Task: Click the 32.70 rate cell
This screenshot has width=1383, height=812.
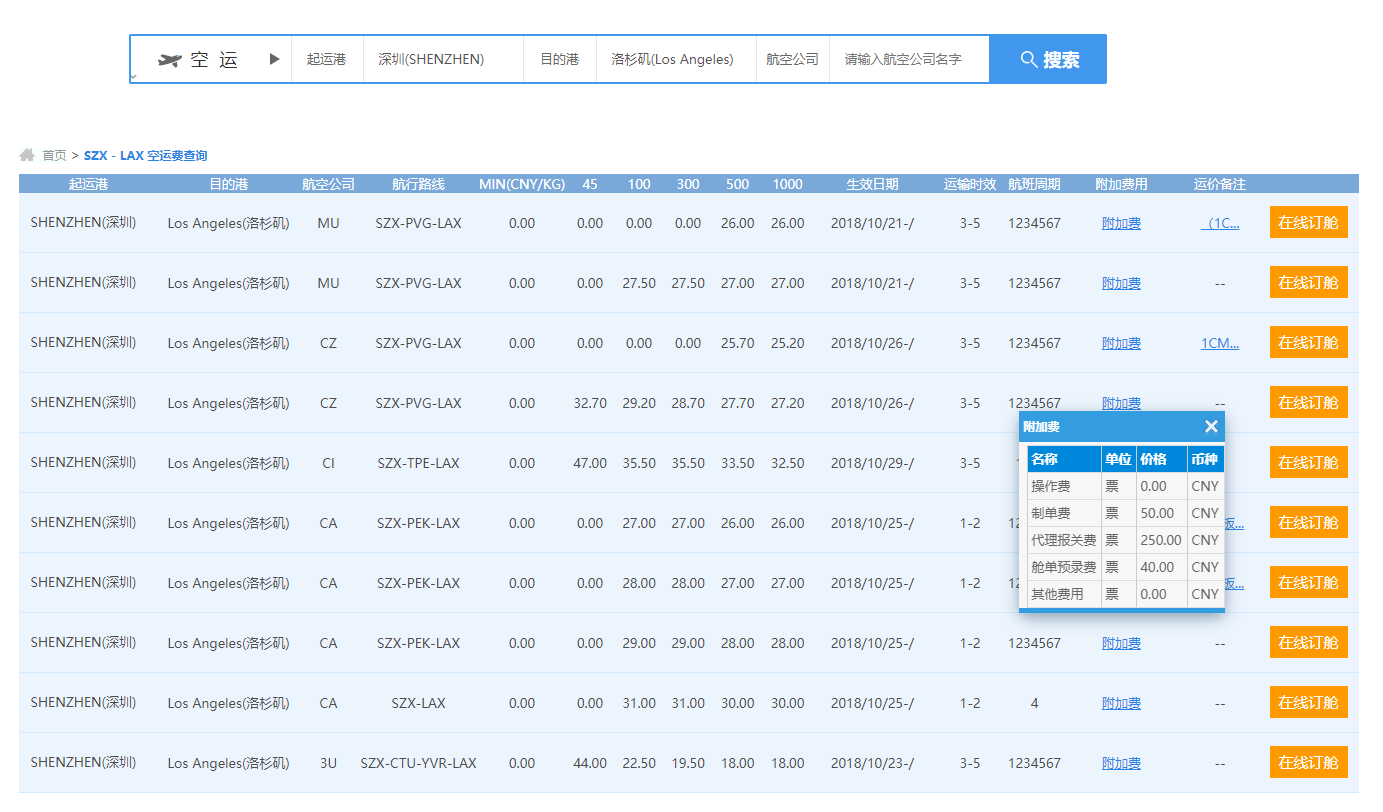Action: (590, 403)
